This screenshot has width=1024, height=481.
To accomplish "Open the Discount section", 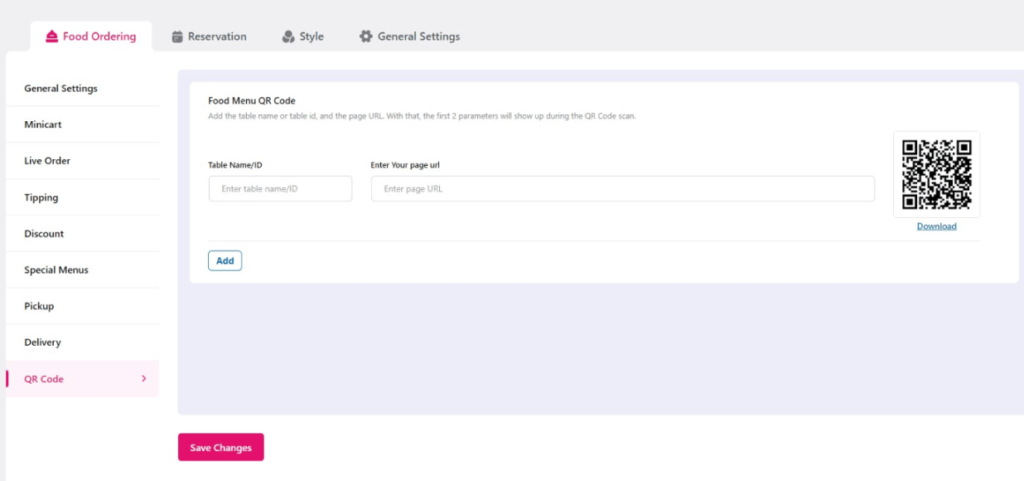I will click(82, 234).
